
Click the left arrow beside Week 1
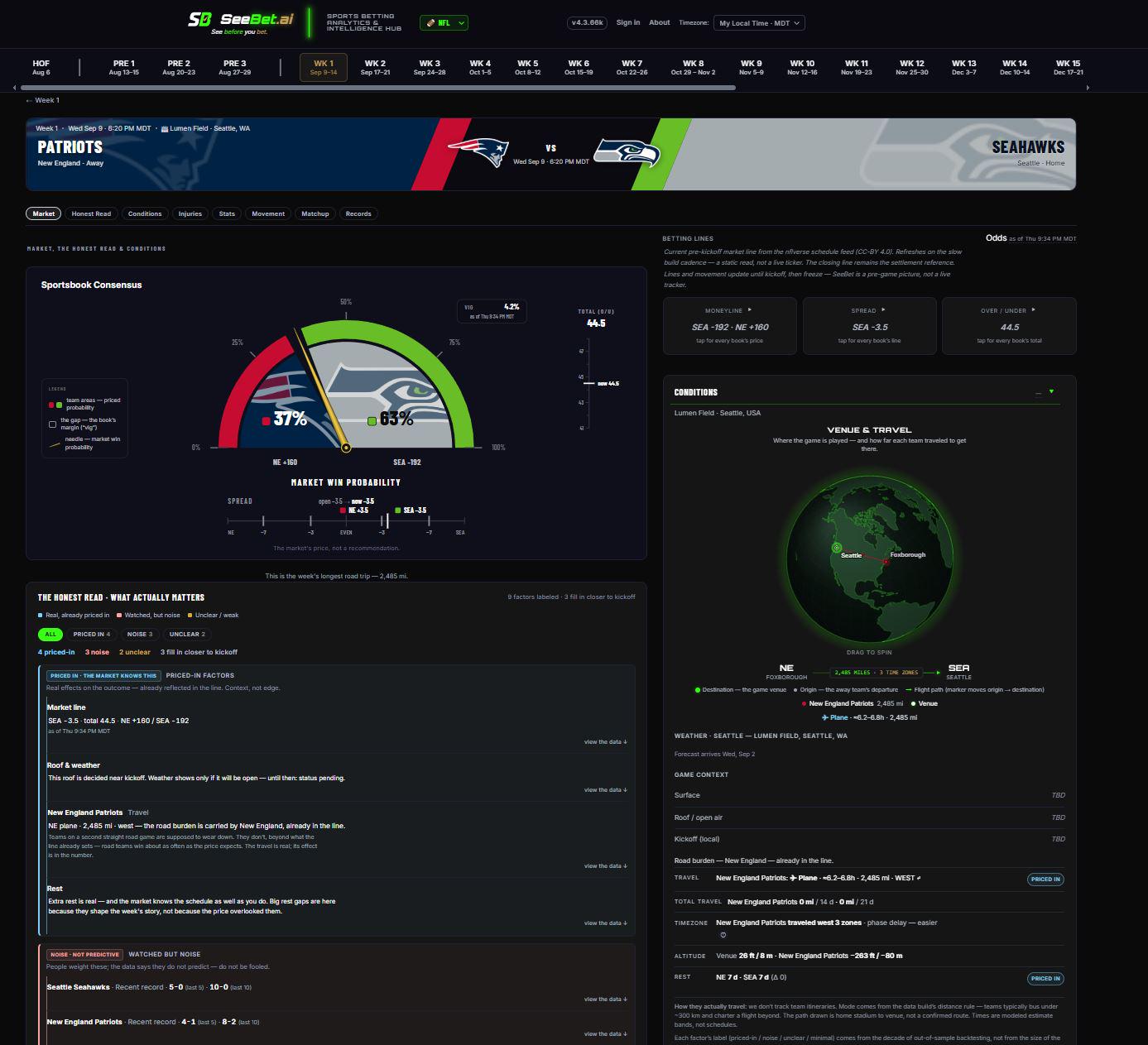29,100
